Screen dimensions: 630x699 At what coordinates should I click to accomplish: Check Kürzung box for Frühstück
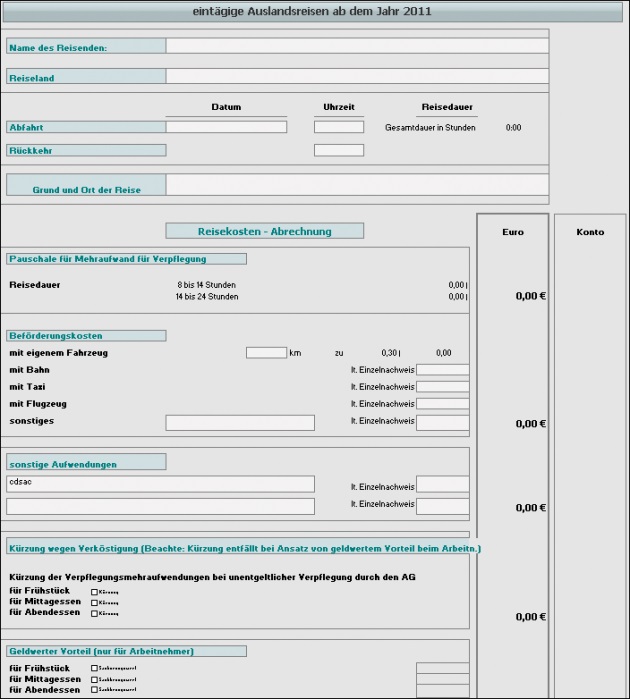[95, 592]
